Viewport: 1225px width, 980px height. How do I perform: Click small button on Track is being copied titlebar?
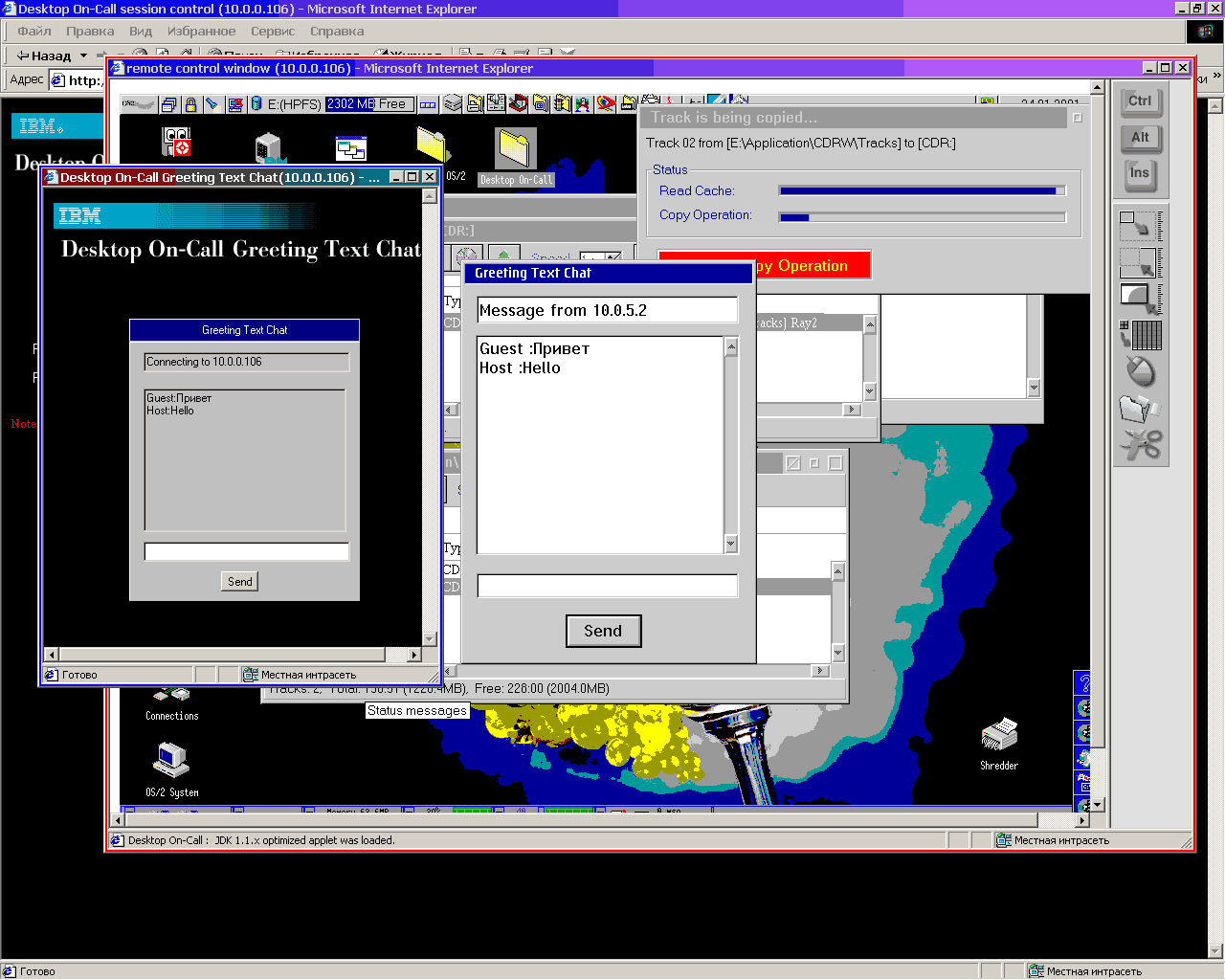[1078, 118]
